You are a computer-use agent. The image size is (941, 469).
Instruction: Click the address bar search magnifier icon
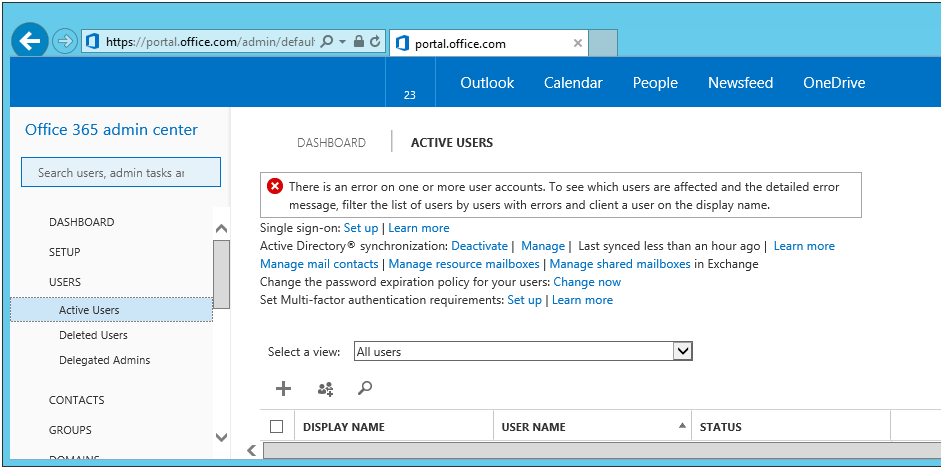tap(327, 41)
